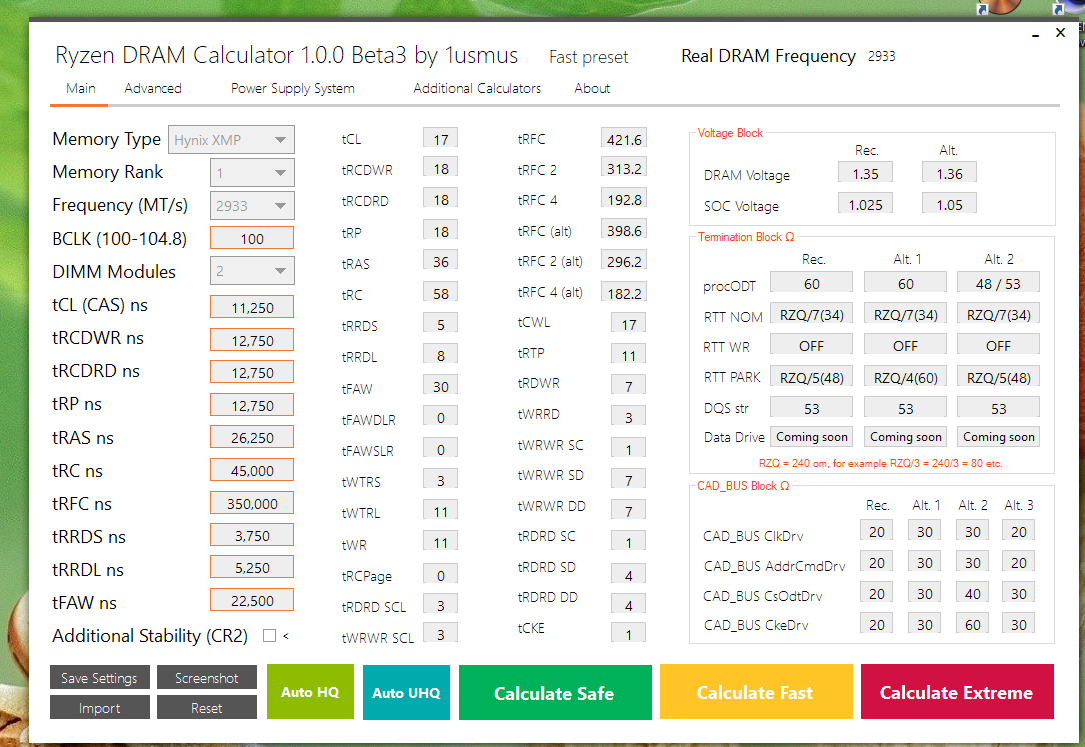Click the tCL (CAS) ns input field

(x=252, y=307)
